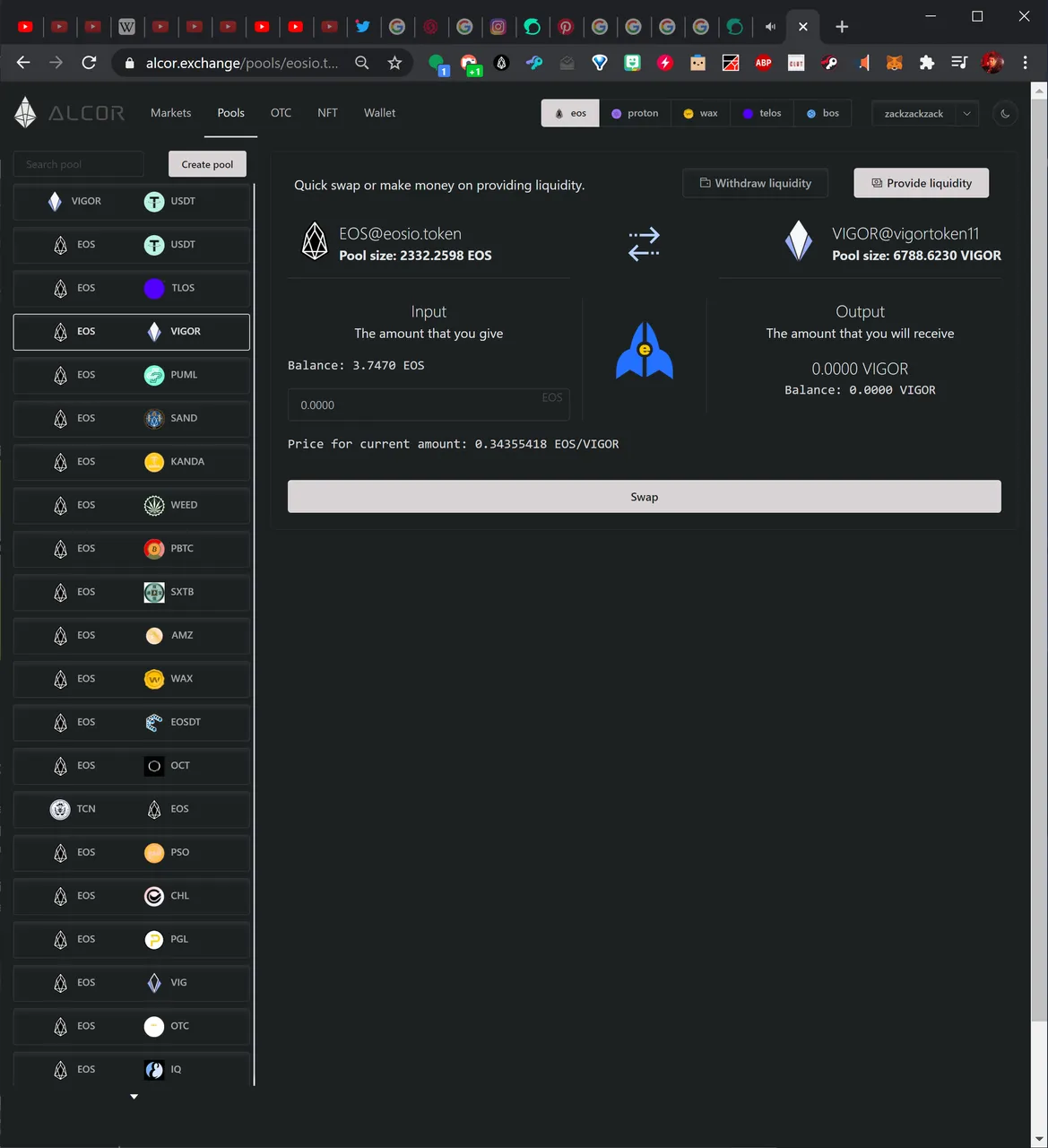This screenshot has height=1148, width=1048.
Task: Swap token direction with arrows icon
Action: pos(644,244)
